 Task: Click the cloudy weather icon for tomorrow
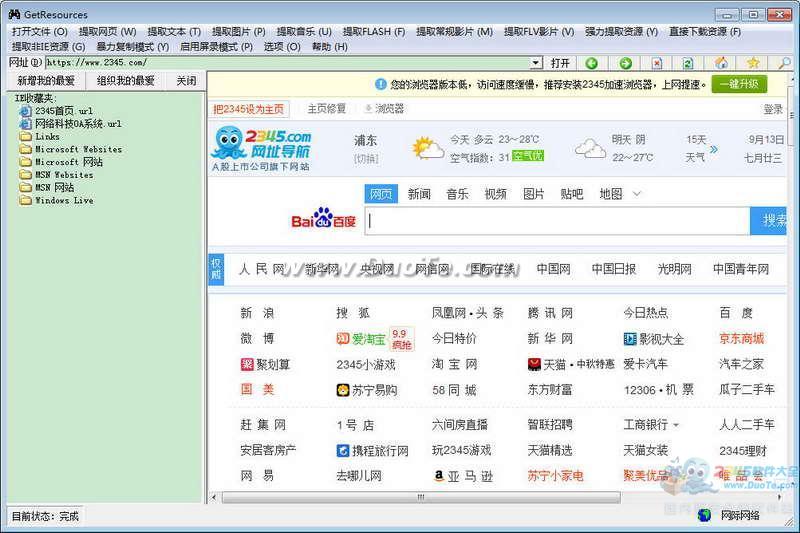[590, 148]
